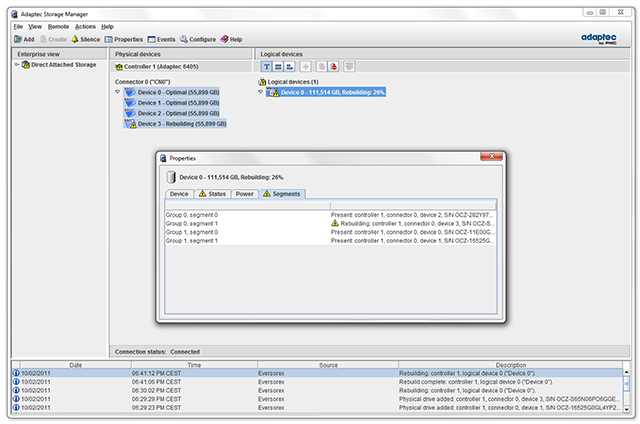Collapse the Connector 0 physical device list
The width and height of the screenshot is (640, 424).
118,92
